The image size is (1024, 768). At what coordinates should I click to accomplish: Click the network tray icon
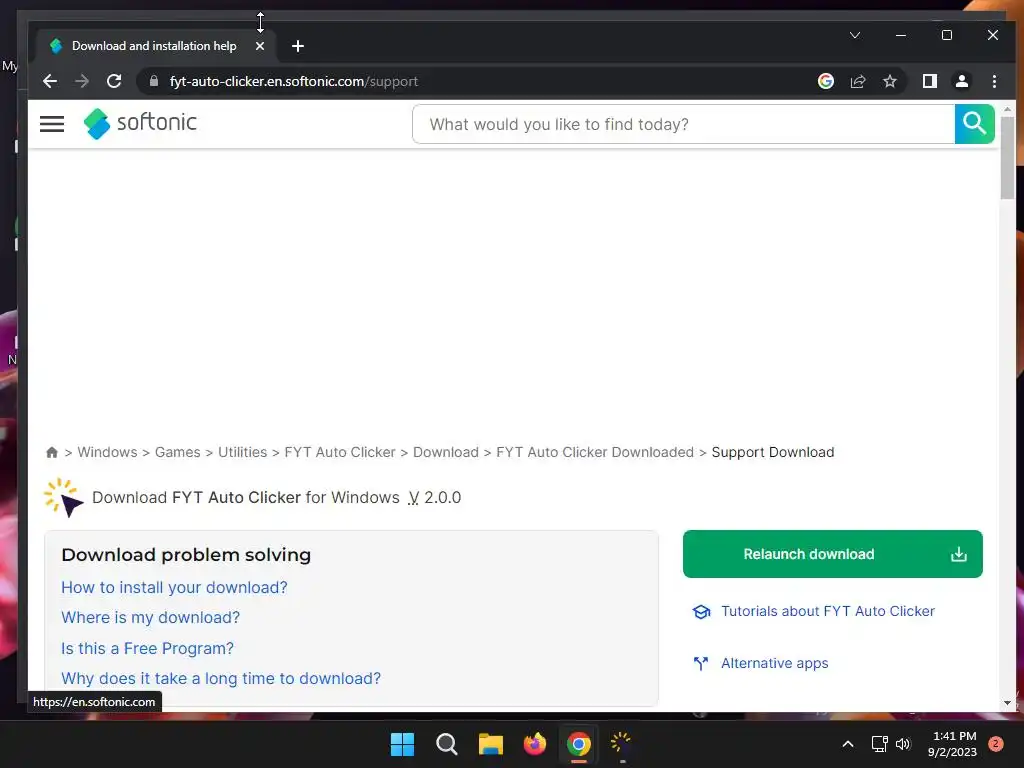click(x=880, y=744)
